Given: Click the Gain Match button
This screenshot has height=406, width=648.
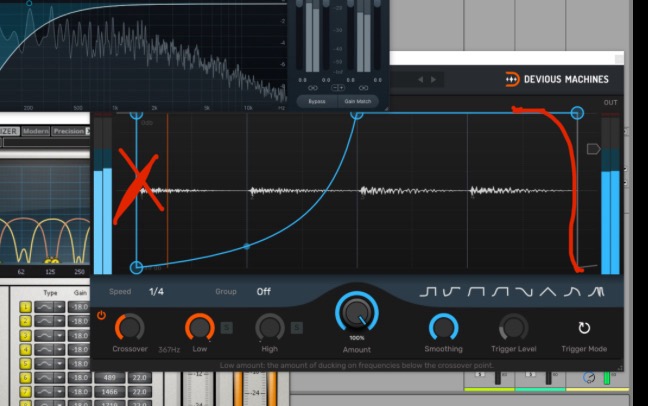Looking at the screenshot, I should [358, 101].
